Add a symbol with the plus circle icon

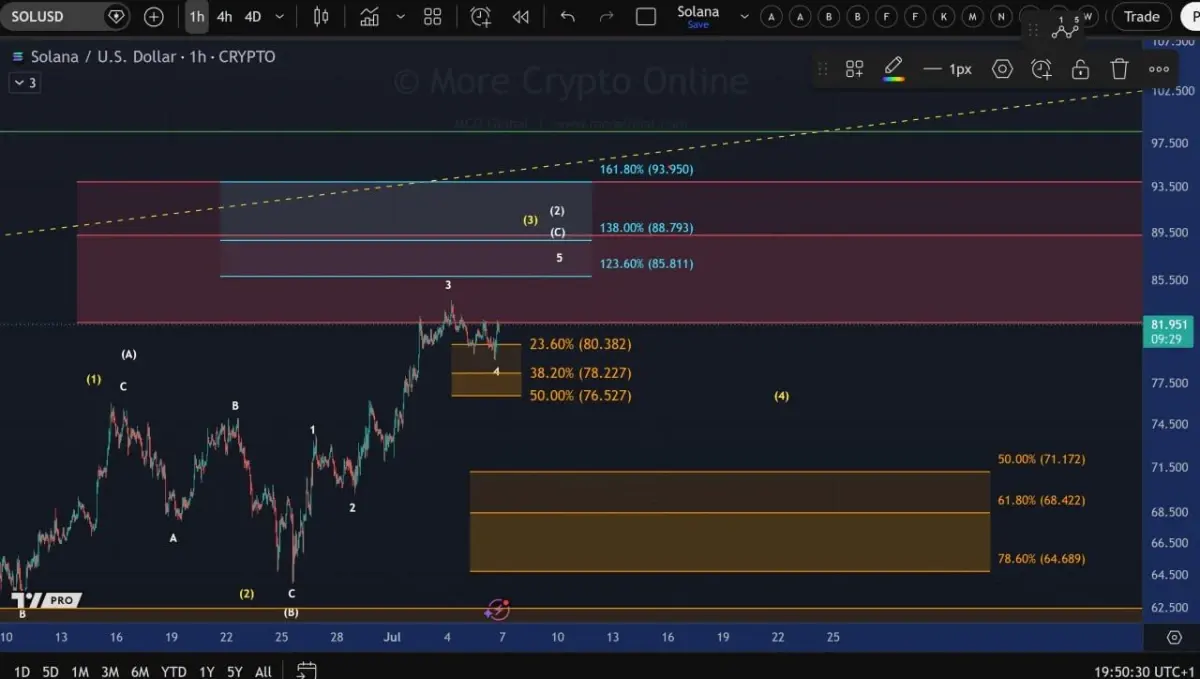coord(154,16)
